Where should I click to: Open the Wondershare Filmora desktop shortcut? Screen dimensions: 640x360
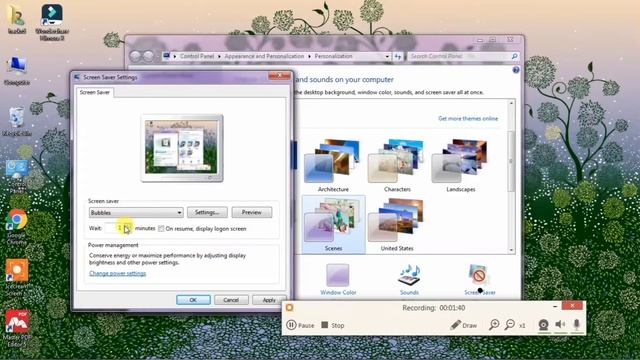pos(52,22)
